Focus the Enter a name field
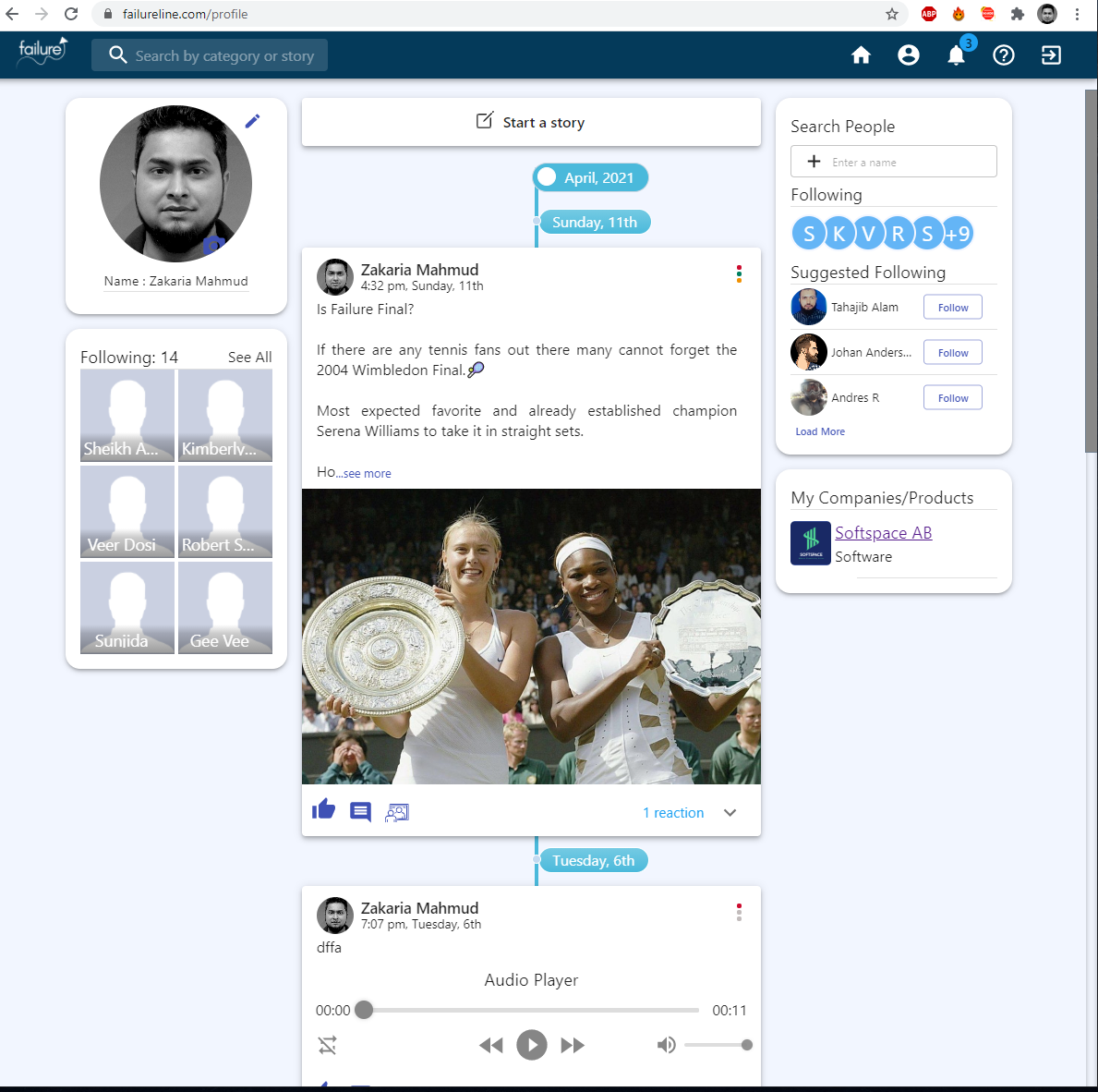This screenshot has width=1098, height=1092. point(894,162)
